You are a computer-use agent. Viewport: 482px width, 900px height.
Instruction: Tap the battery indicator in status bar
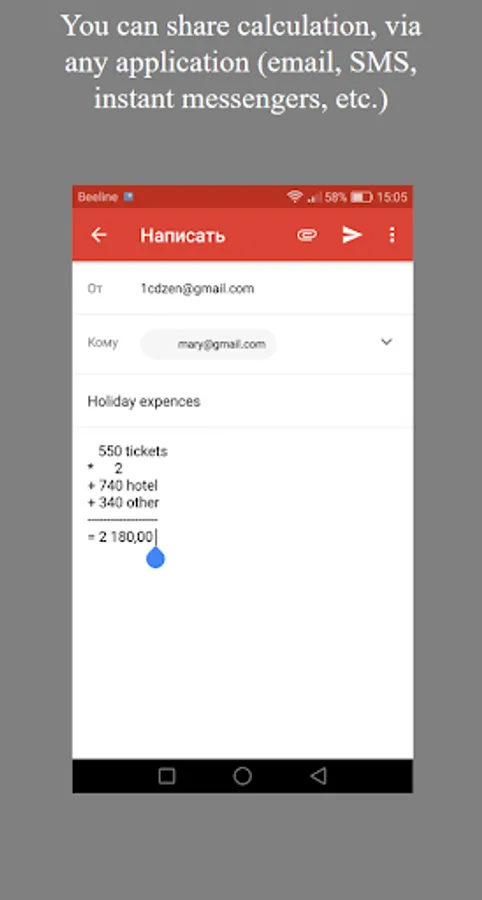pyautogui.click(x=362, y=197)
